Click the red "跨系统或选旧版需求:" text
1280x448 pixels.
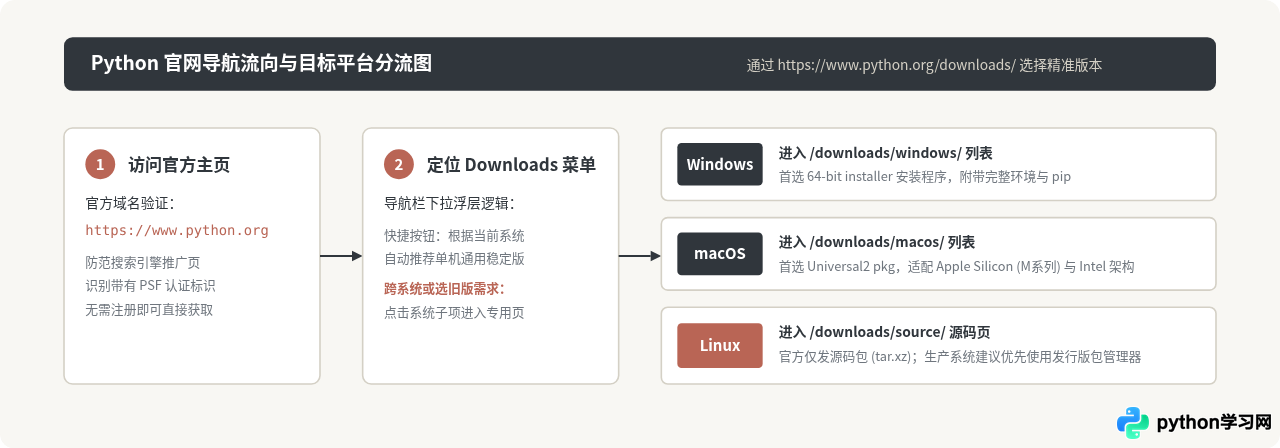[445, 288]
